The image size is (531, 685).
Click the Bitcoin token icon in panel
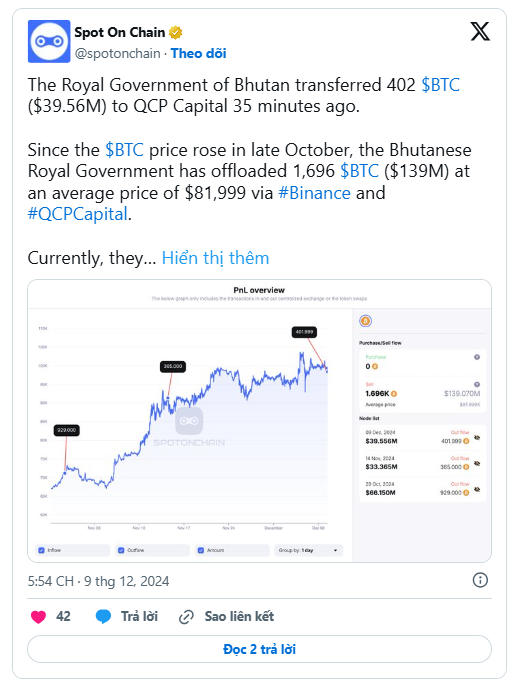point(365,321)
